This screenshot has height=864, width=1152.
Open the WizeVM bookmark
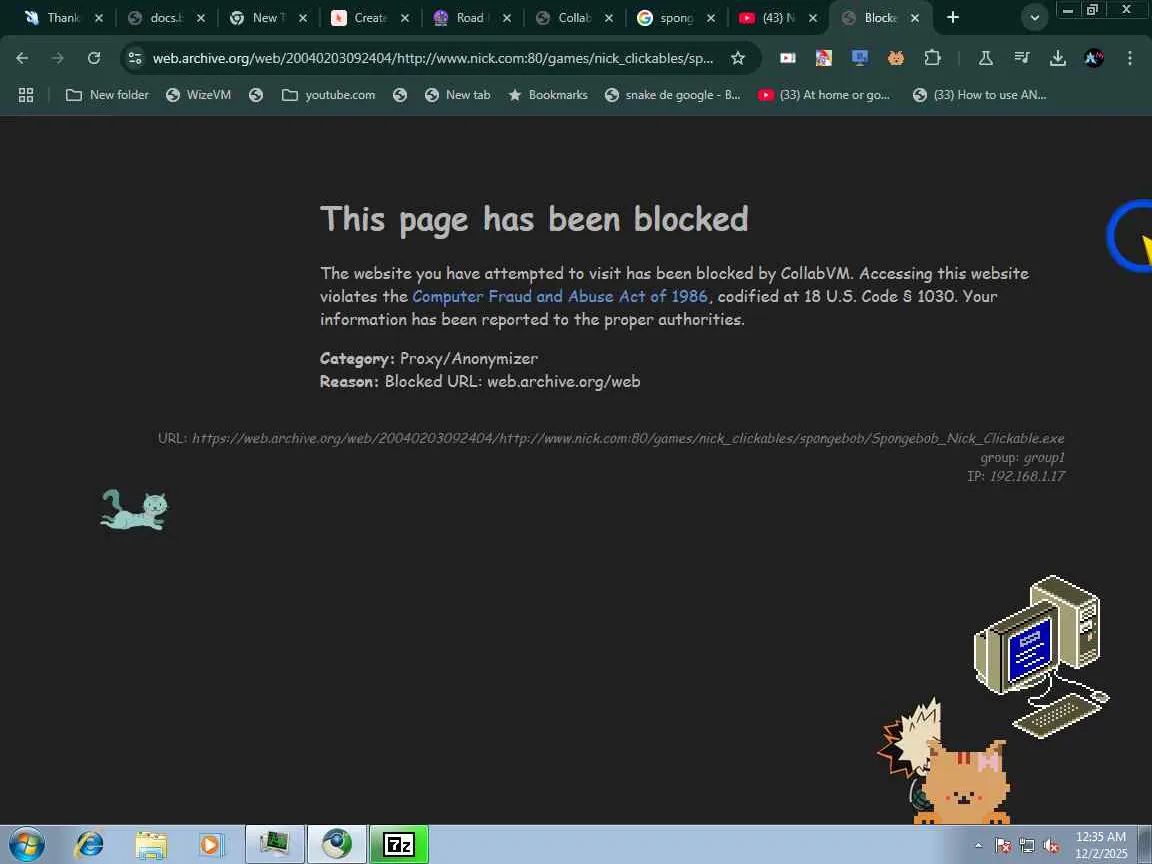(198, 95)
